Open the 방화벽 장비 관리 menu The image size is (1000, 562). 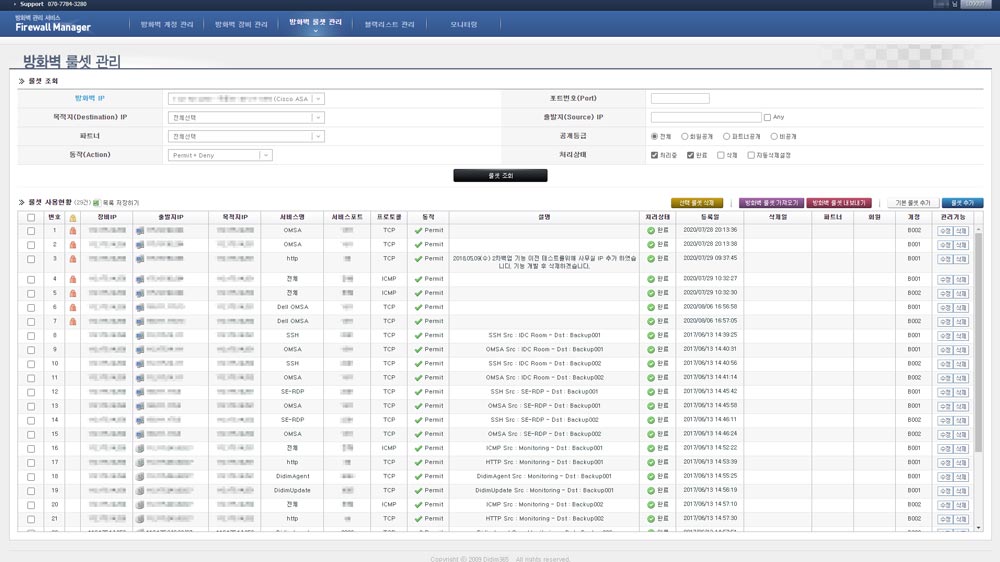pos(241,24)
